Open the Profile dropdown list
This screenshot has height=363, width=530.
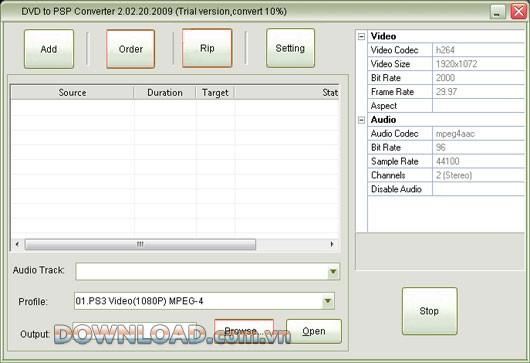tap(328, 301)
